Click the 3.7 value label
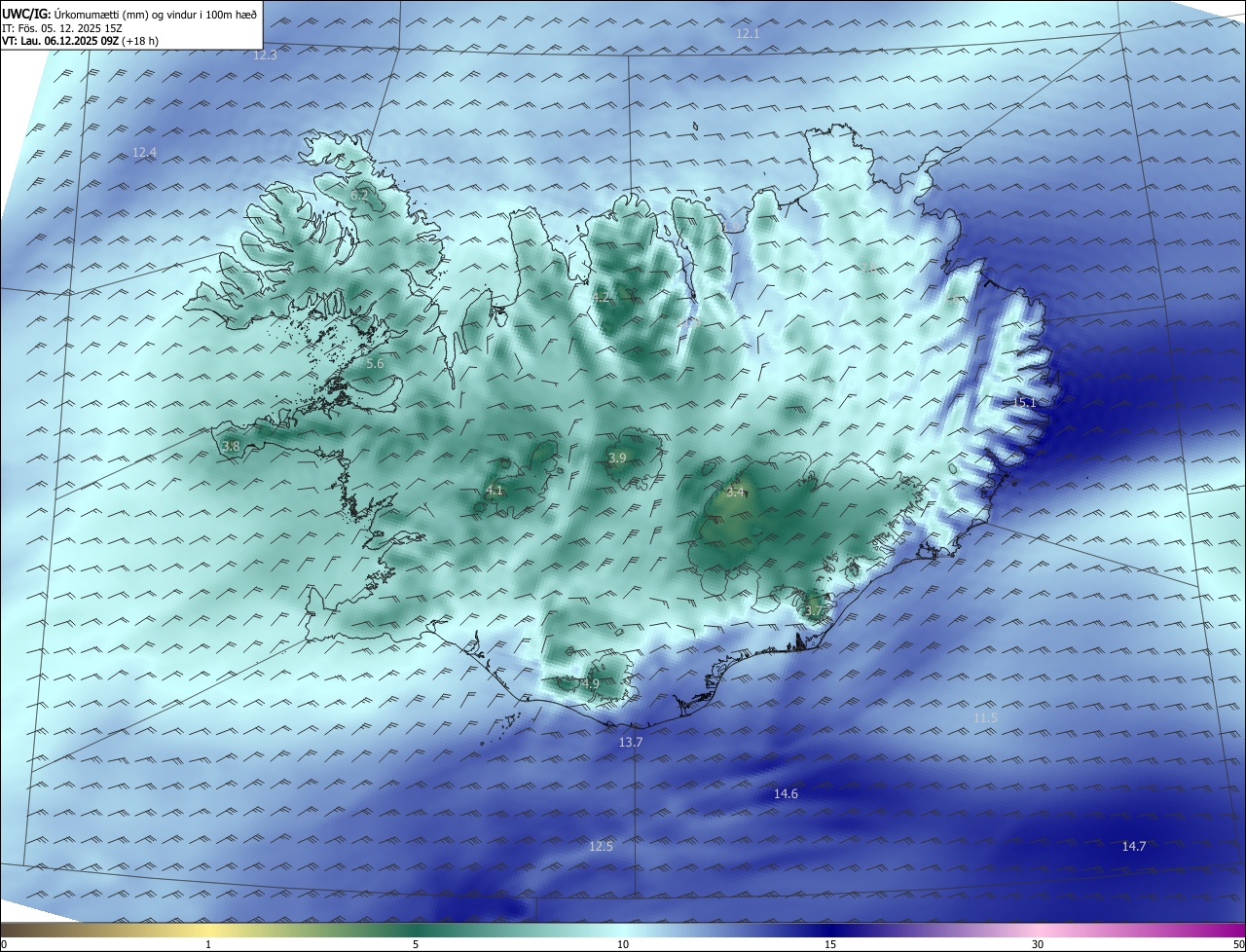The width and height of the screenshot is (1246, 952). coord(814,611)
